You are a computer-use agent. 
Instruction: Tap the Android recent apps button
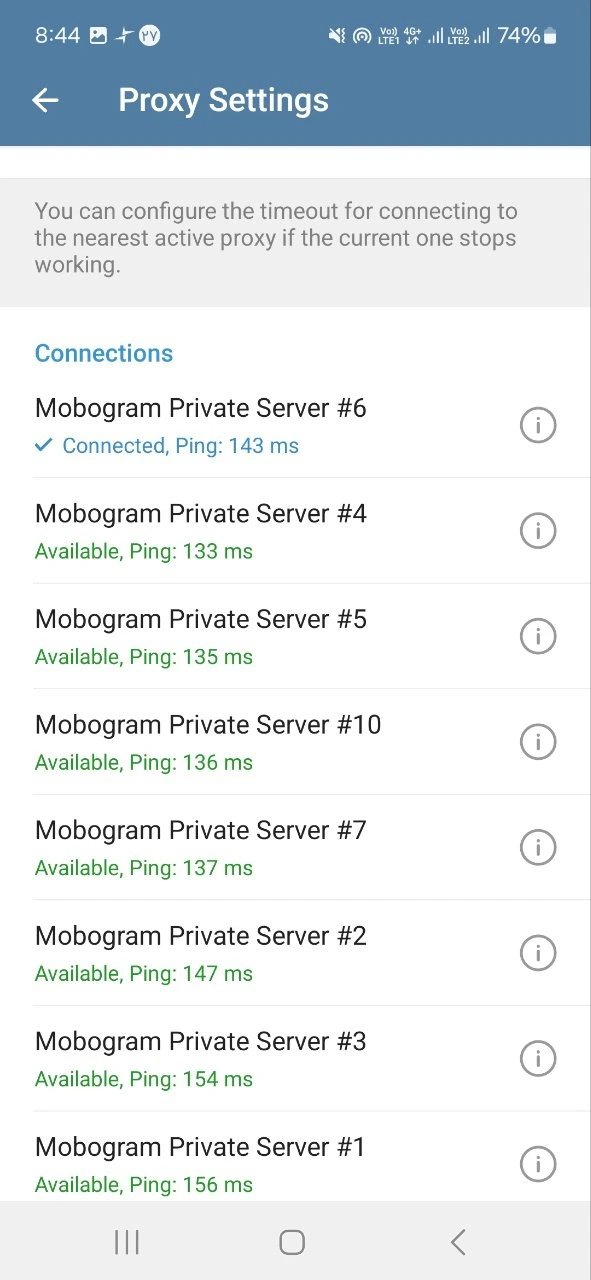(127, 1242)
